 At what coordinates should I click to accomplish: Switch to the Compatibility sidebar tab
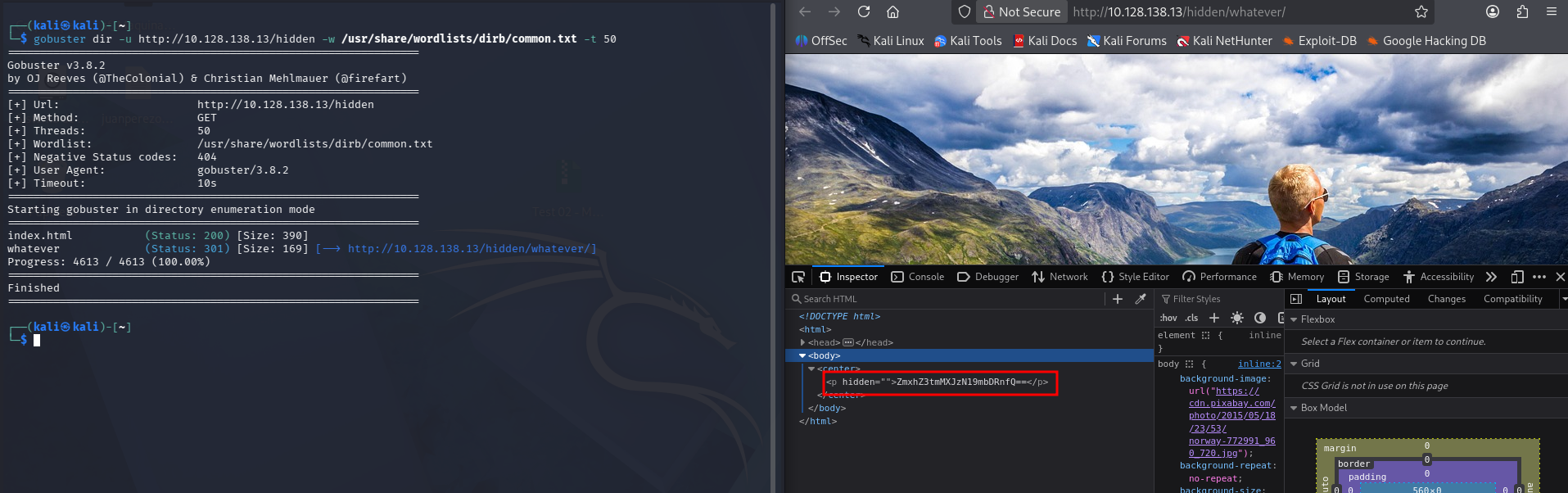pyautogui.click(x=1512, y=299)
